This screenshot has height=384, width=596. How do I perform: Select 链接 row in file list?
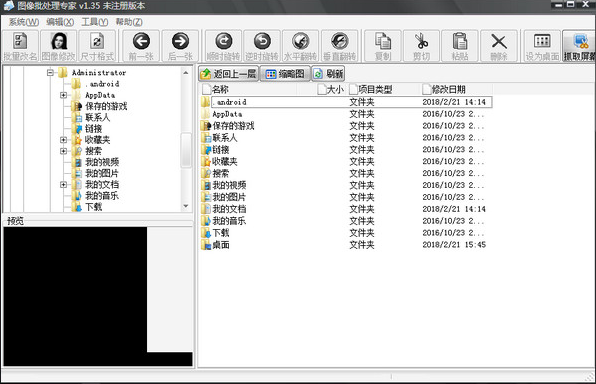346,149
